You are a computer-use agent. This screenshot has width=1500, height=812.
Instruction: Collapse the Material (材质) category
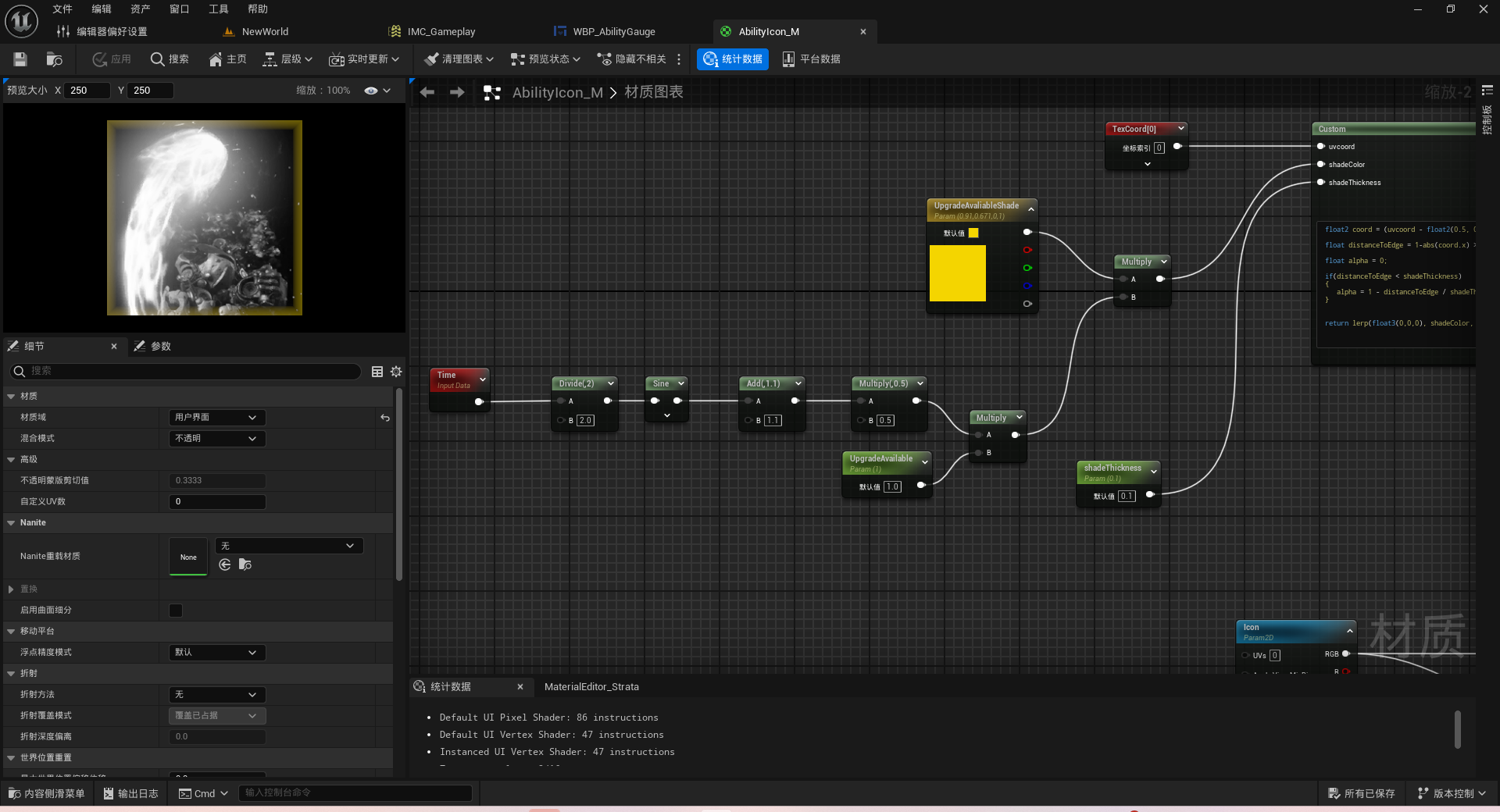coord(11,397)
